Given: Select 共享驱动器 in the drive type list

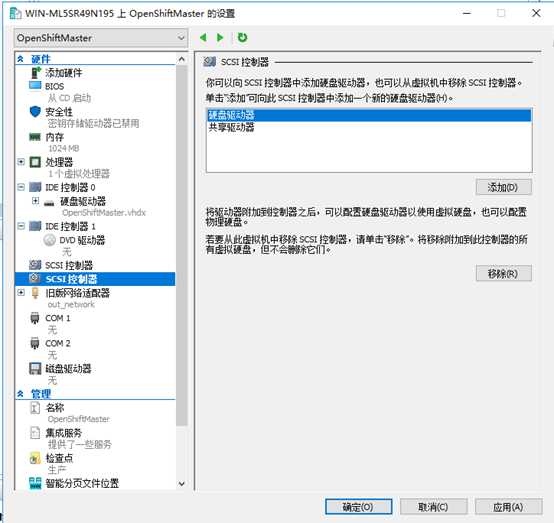Looking at the screenshot, I should [369, 127].
